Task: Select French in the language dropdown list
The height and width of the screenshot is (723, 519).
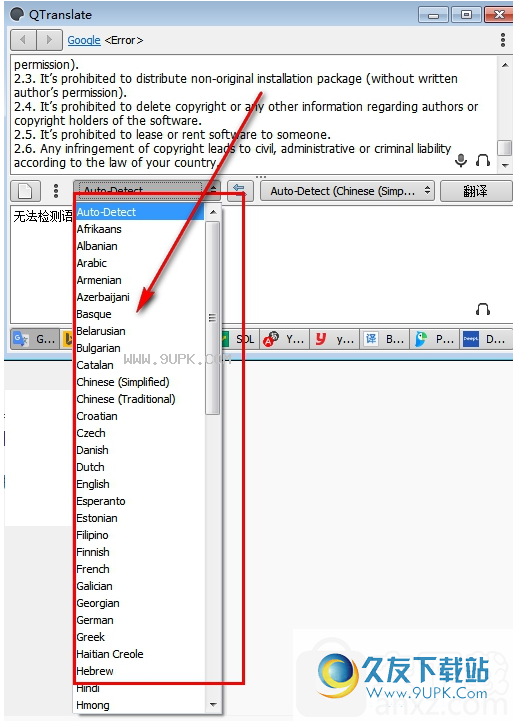Action: coord(93,569)
